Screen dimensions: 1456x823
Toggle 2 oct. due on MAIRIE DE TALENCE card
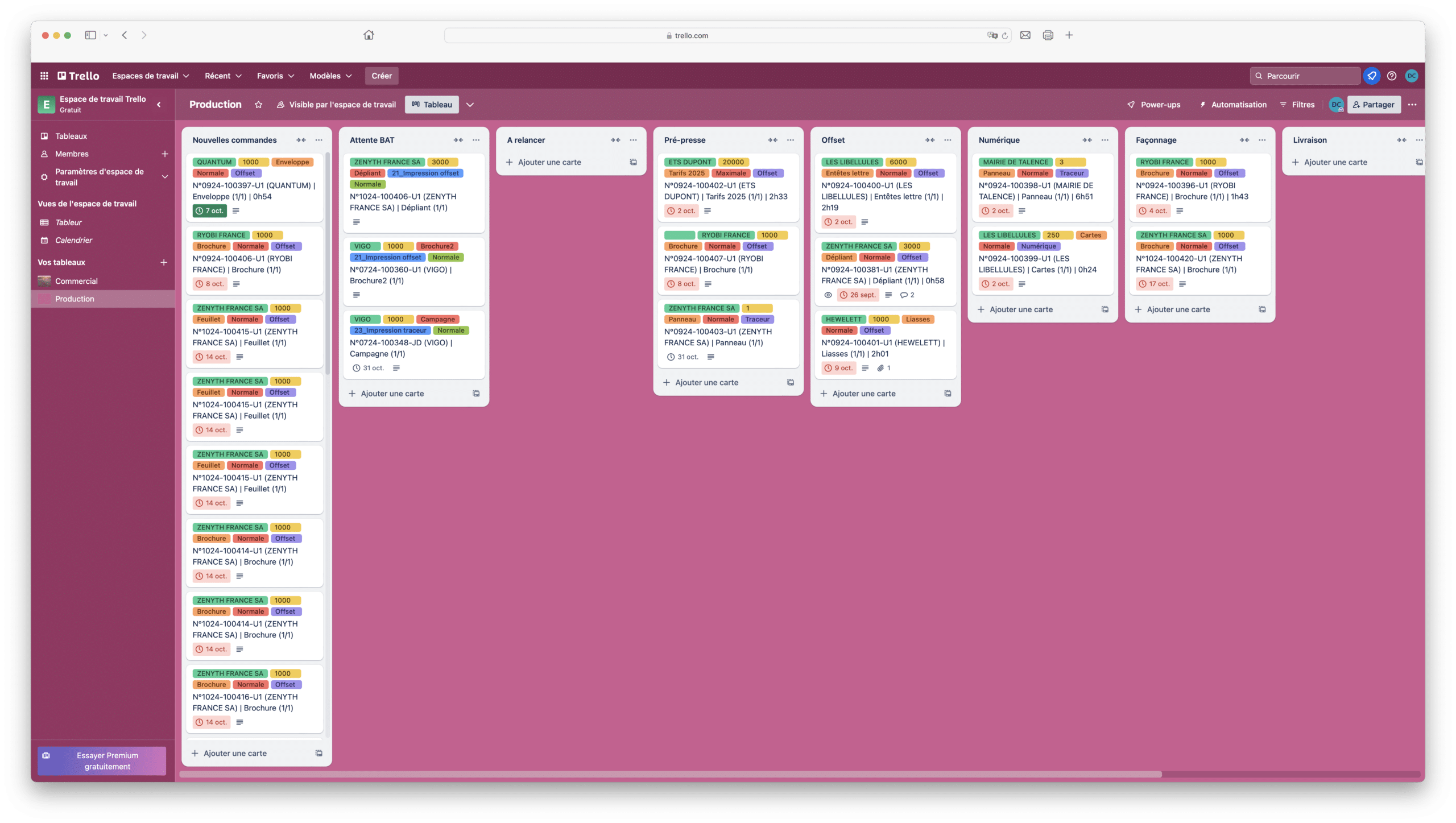tap(995, 210)
